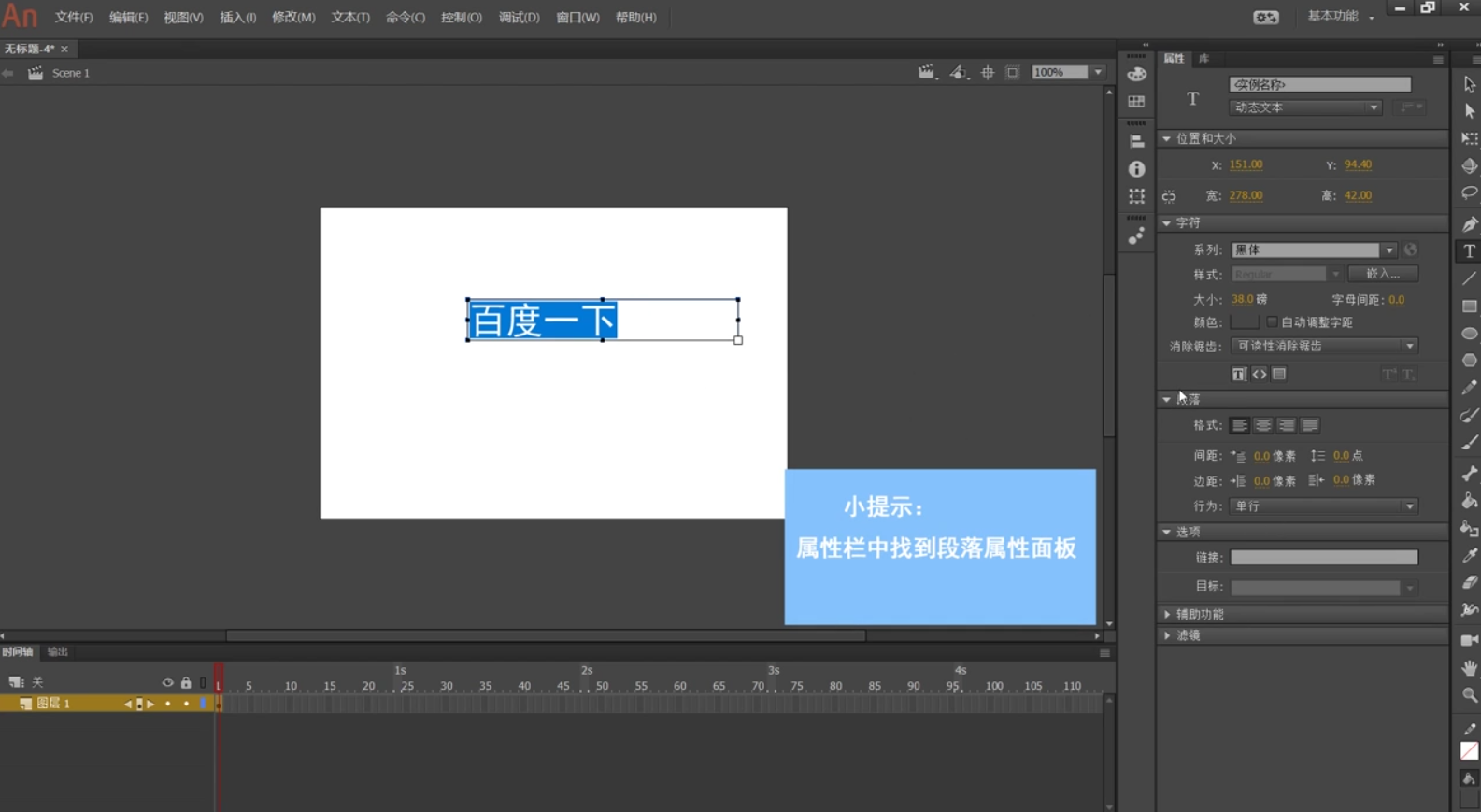Click the Center Stage icon
Screen dimensions: 1481x812
tap(988, 72)
